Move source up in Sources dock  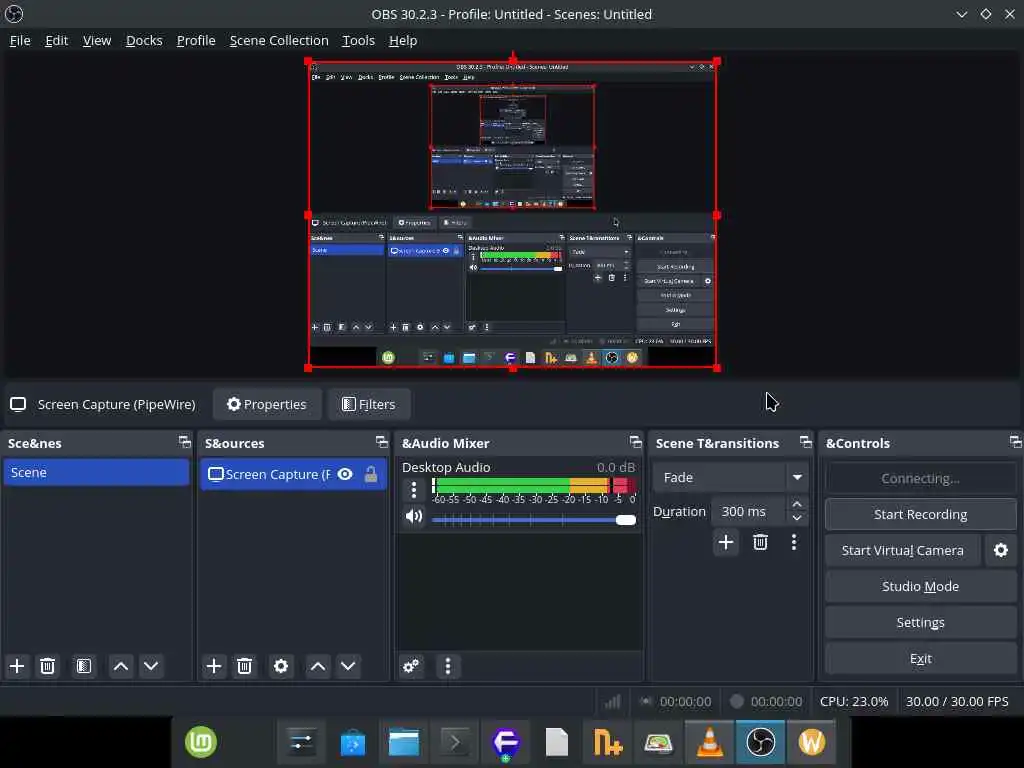317,666
